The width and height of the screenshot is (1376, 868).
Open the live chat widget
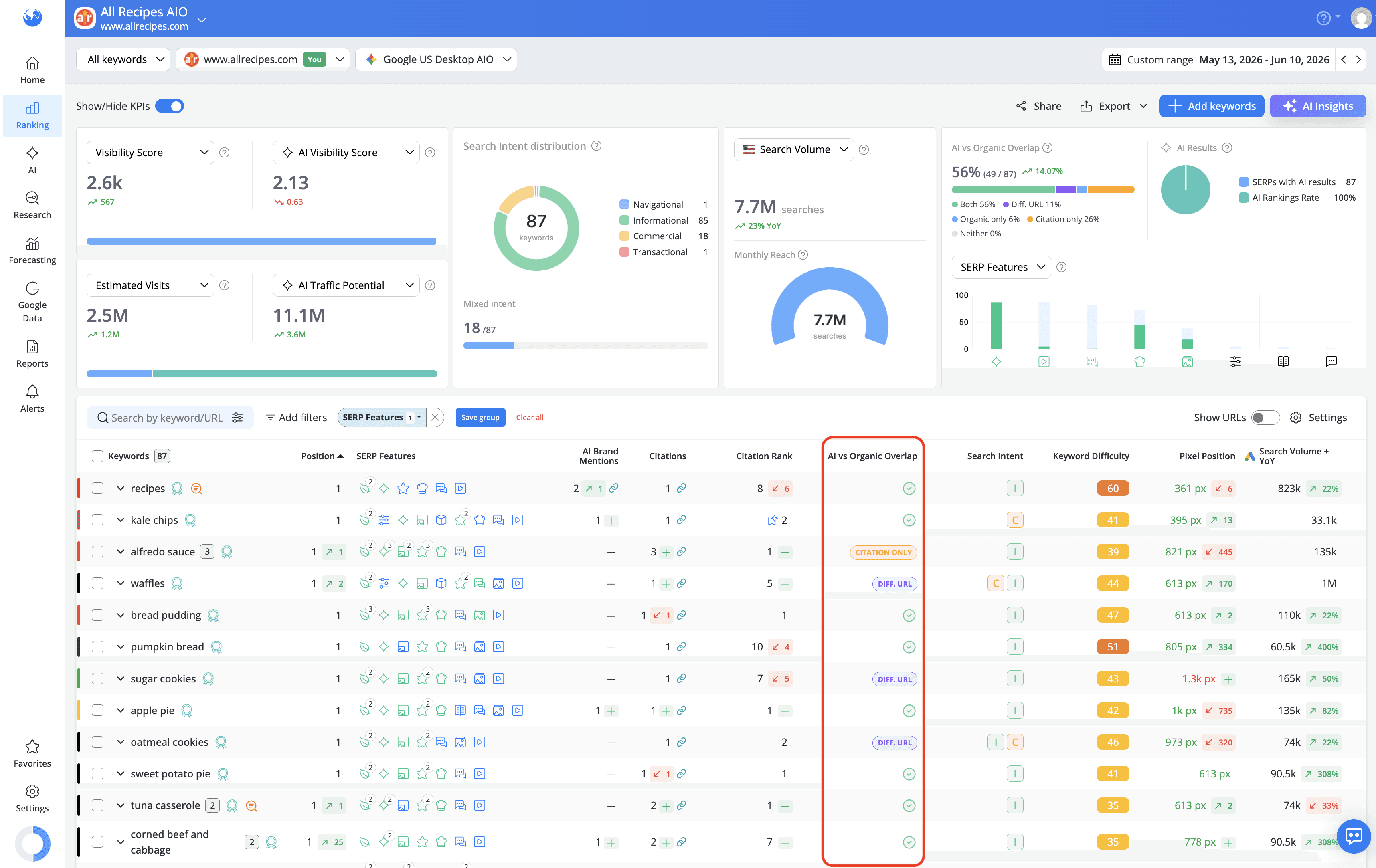pos(1354,836)
